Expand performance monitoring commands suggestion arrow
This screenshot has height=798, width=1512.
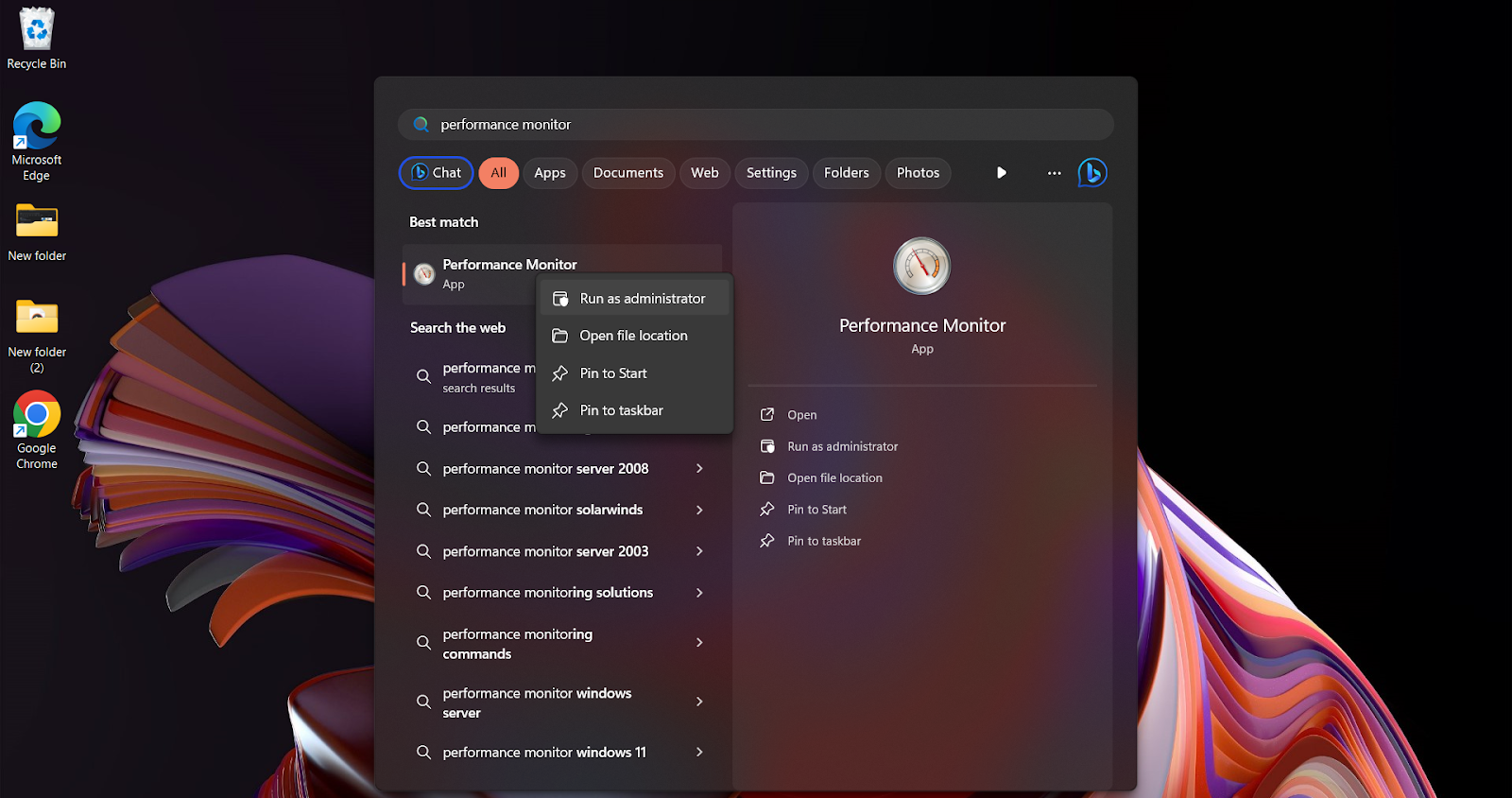point(699,643)
